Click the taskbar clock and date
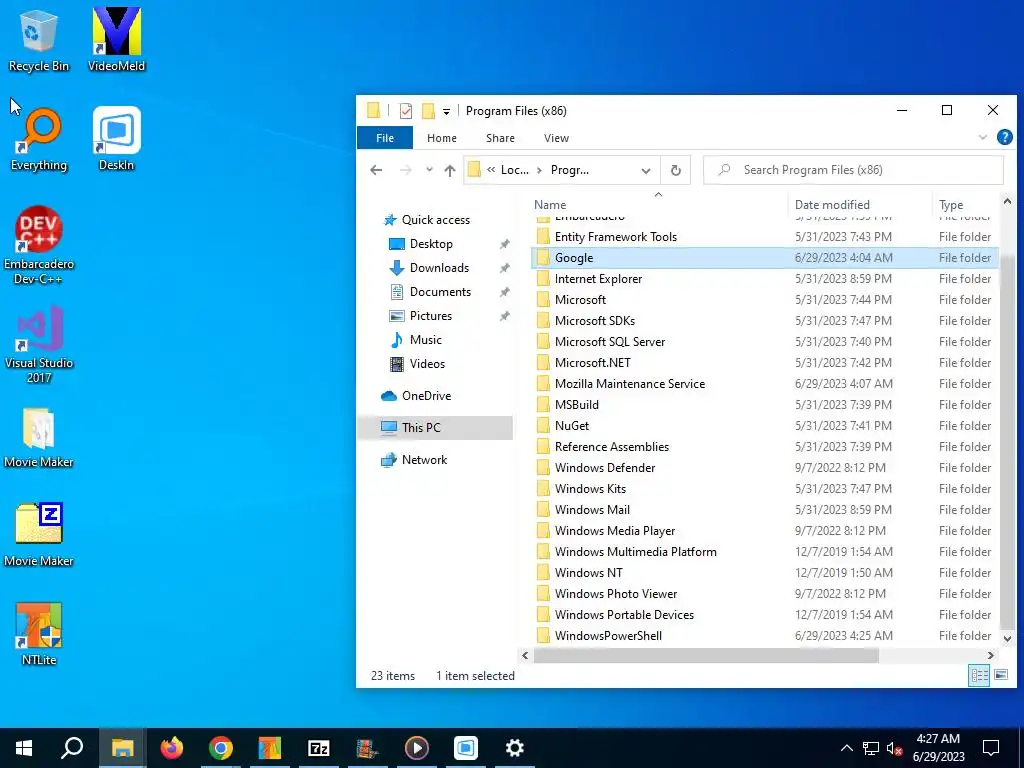Viewport: 1024px width, 768px height. [938, 748]
